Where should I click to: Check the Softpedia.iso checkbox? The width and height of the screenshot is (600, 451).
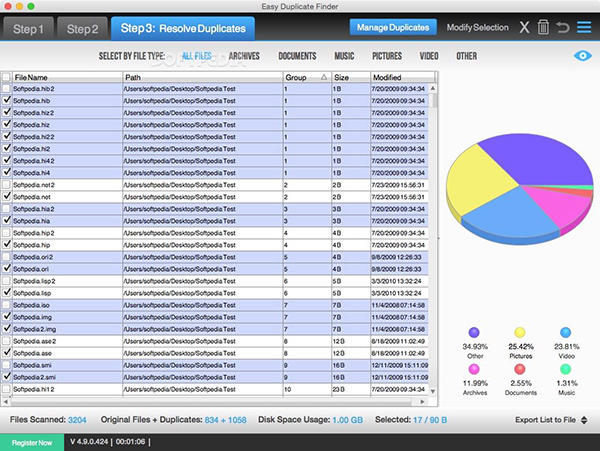[x=6, y=305]
